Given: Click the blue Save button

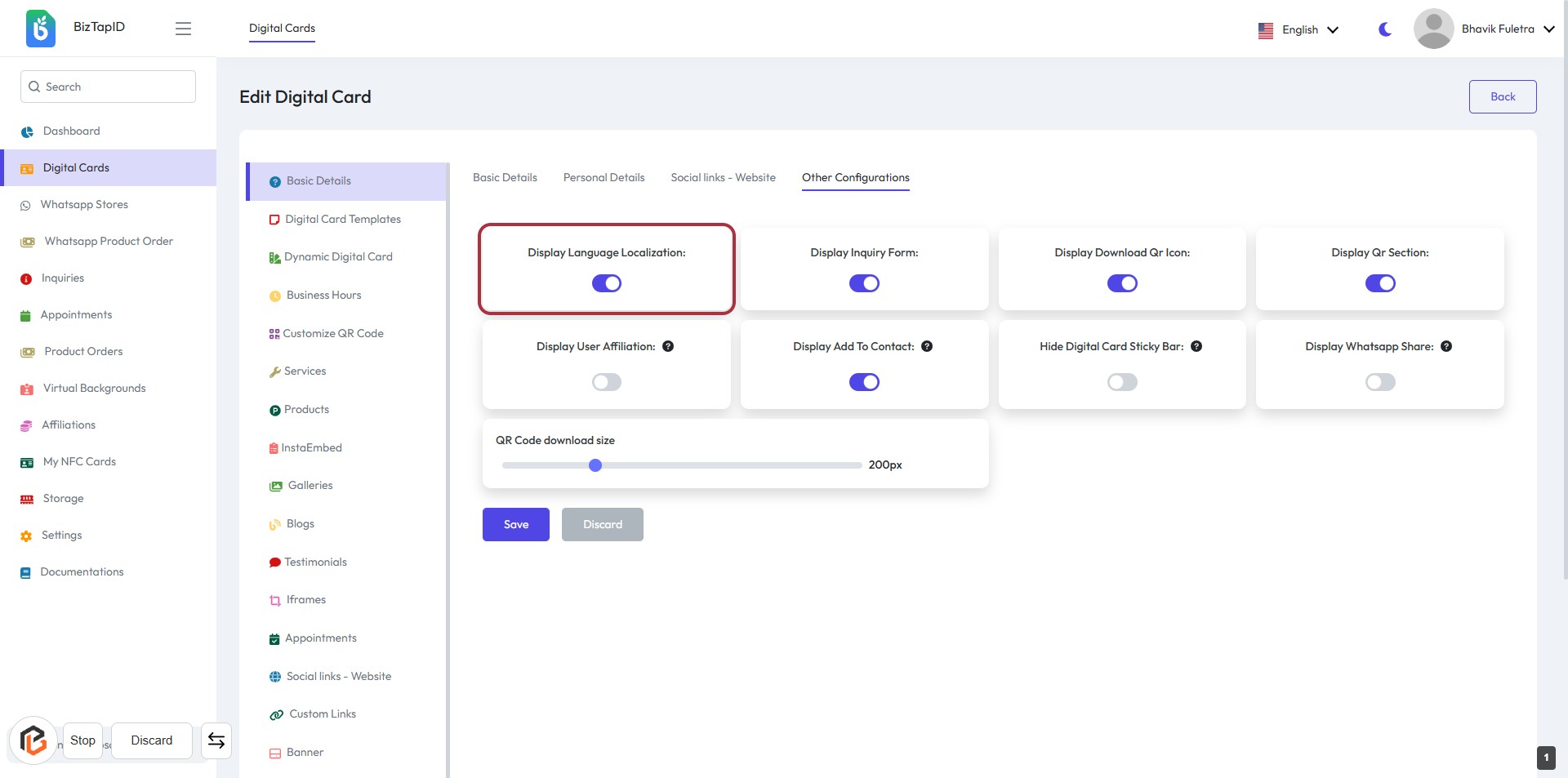Looking at the screenshot, I should coord(515,524).
